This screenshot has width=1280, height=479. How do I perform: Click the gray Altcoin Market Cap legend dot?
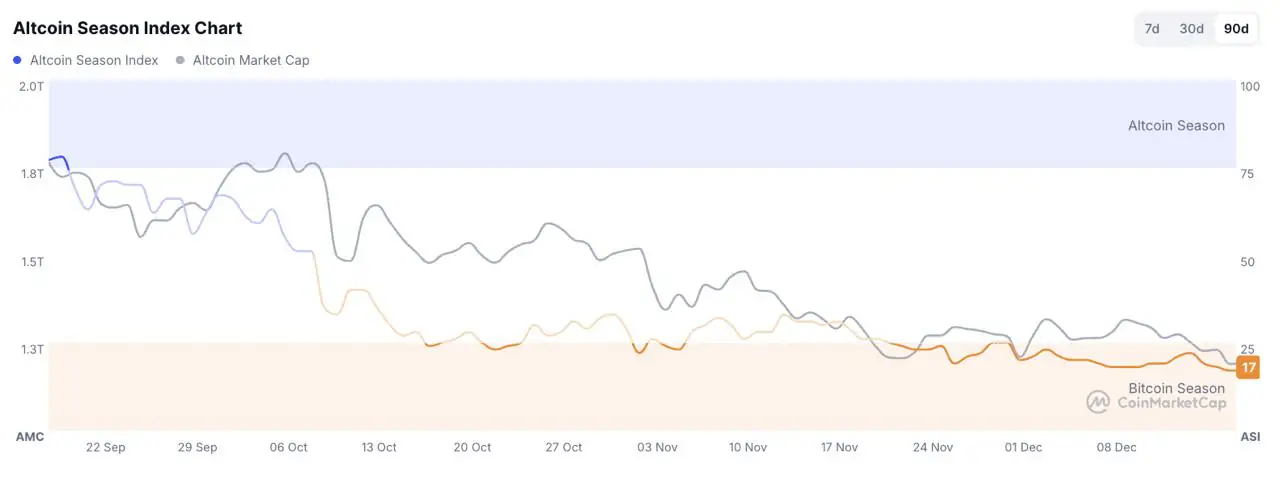(180, 60)
